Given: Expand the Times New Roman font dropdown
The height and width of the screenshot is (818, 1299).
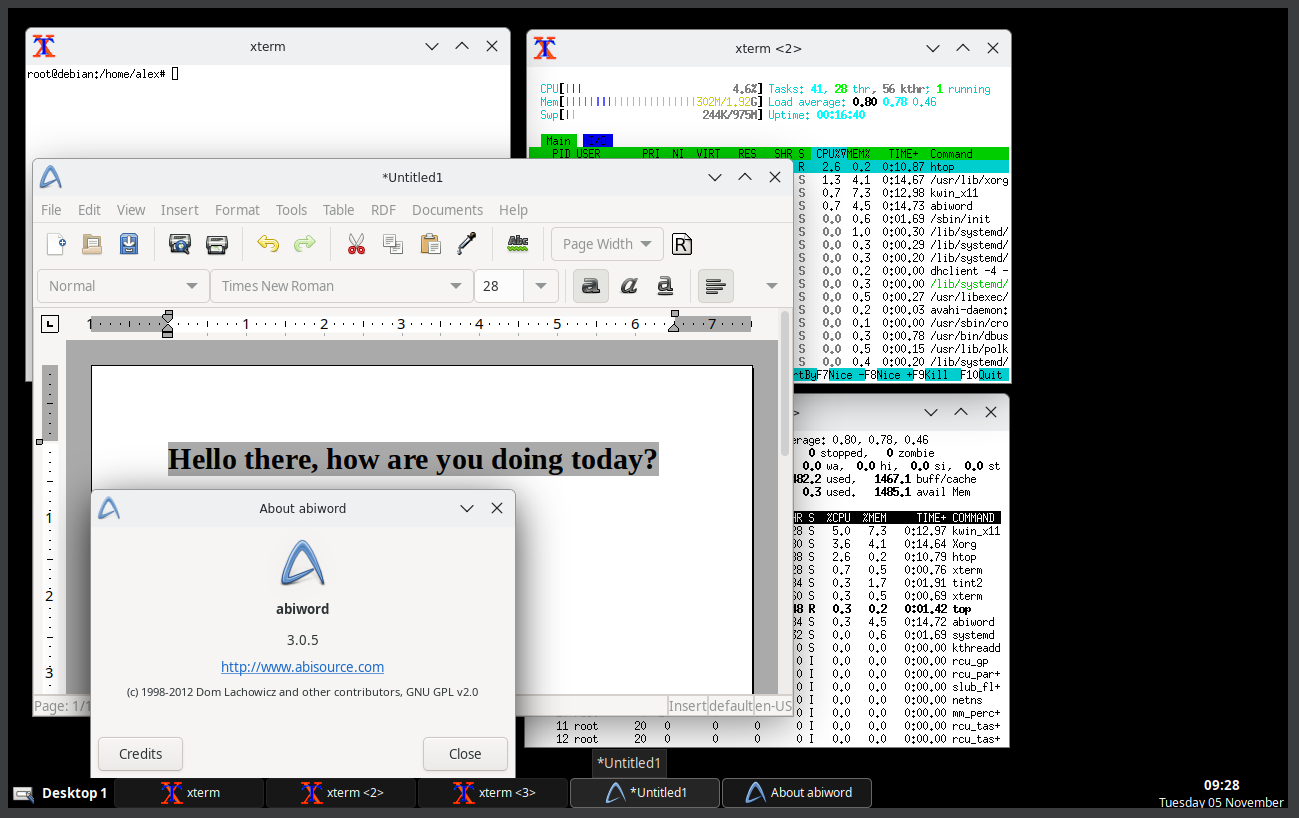Looking at the screenshot, I should [456, 286].
